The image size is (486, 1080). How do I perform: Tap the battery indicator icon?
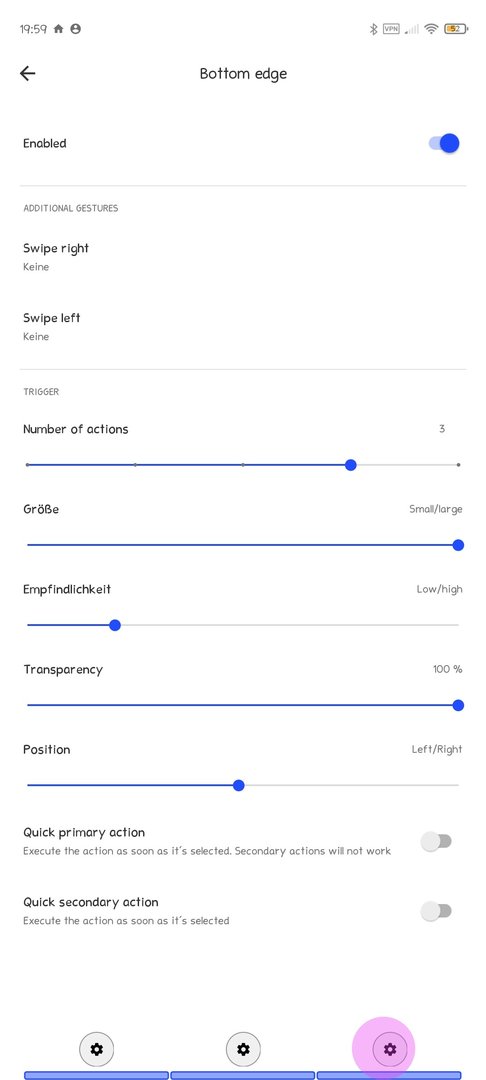click(x=456, y=29)
